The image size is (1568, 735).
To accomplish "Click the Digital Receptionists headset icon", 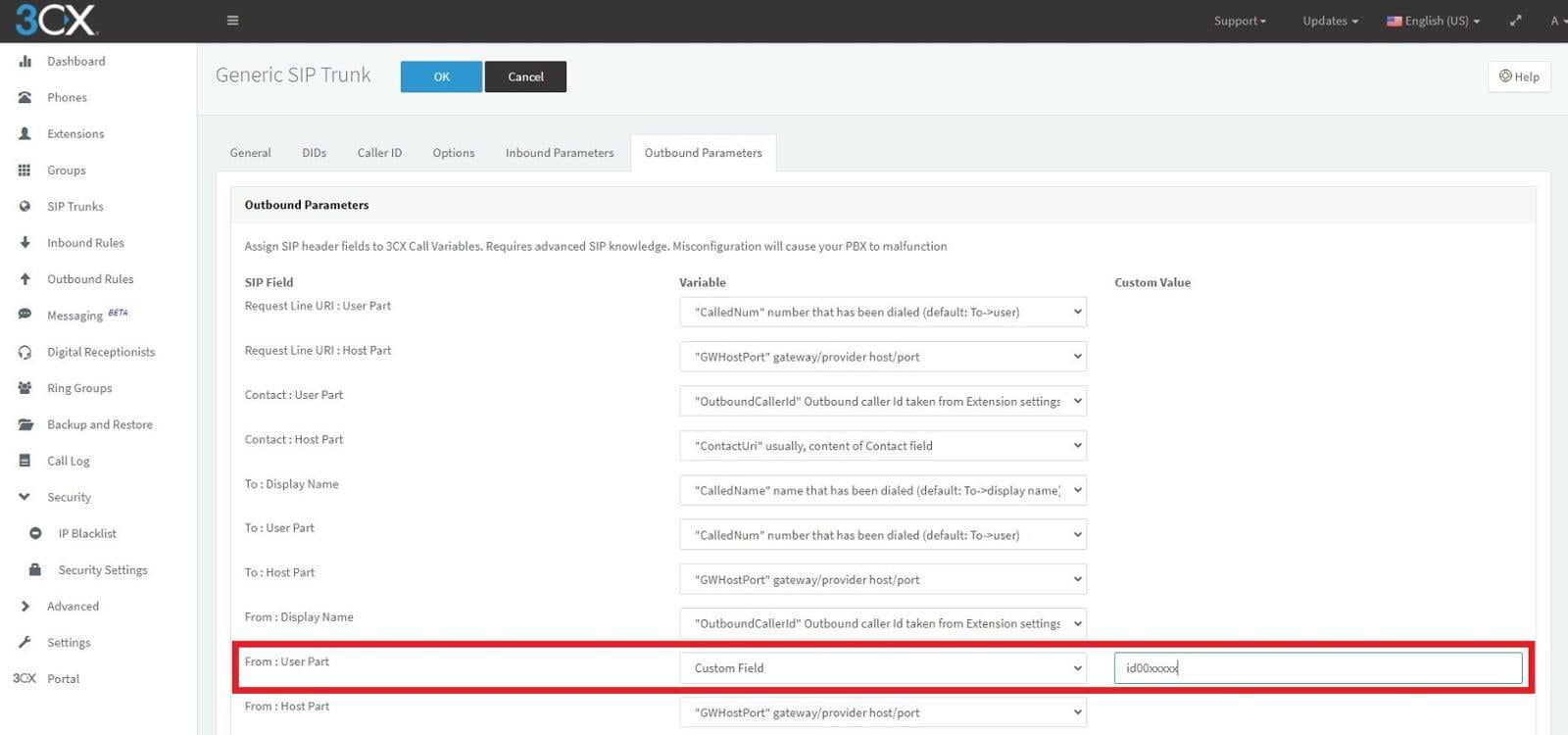I will pyautogui.click(x=24, y=352).
